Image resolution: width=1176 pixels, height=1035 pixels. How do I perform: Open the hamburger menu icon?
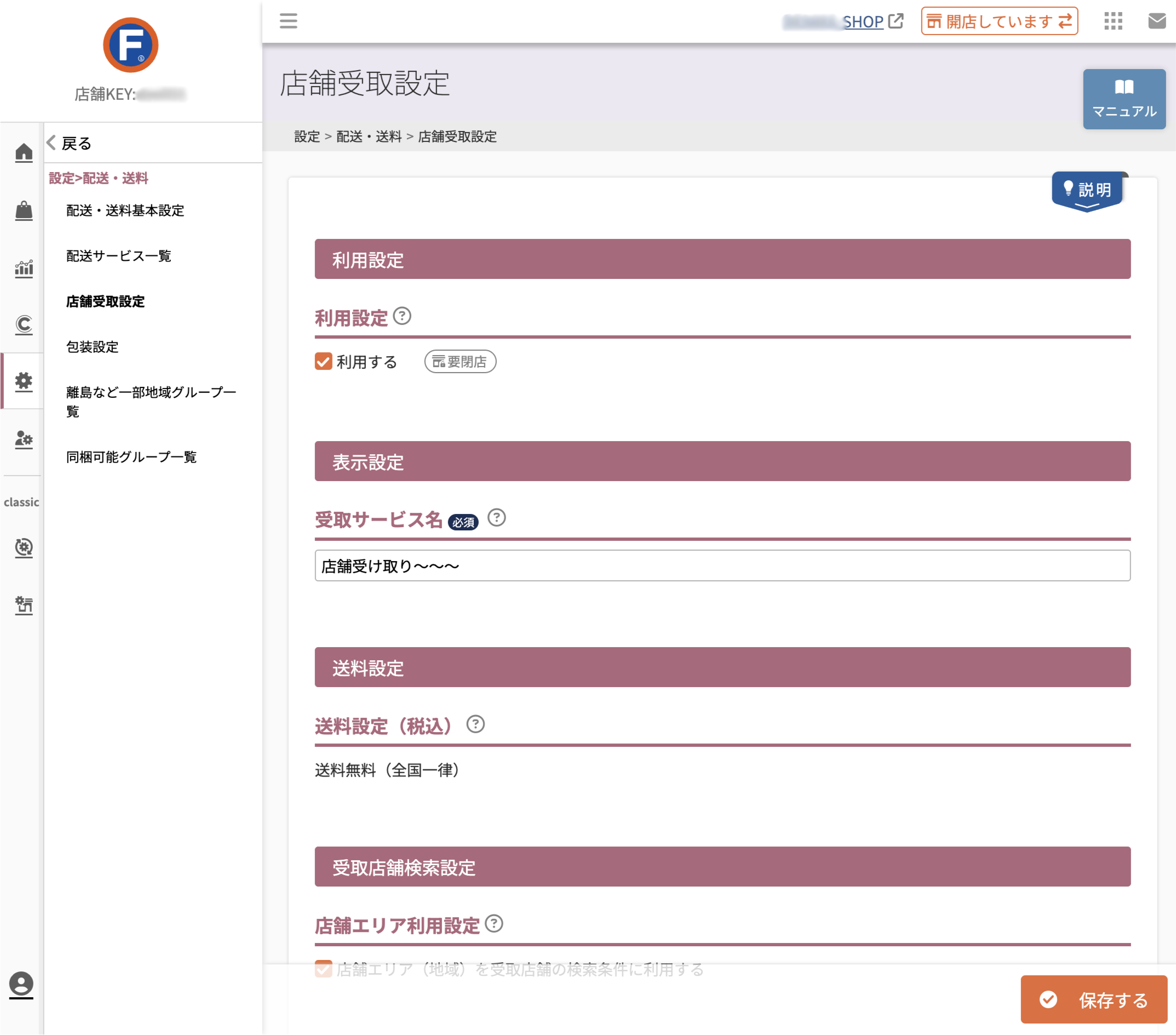point(288,21)
